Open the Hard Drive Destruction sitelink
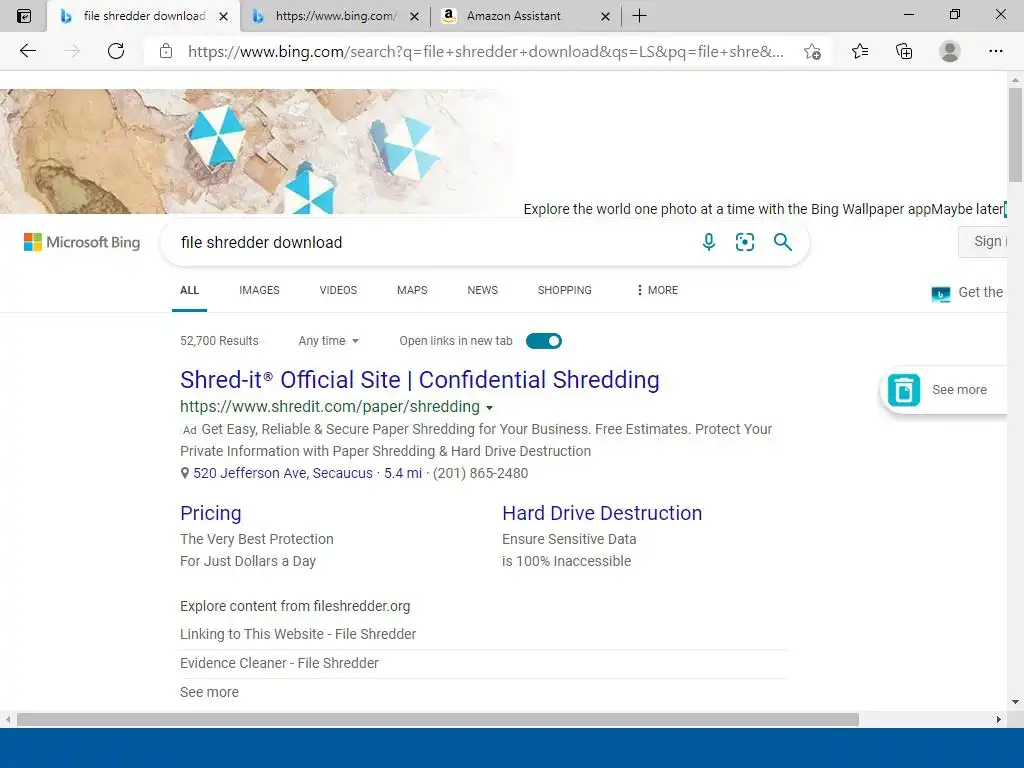Image resolution: width=1024 pixels, height=768 pixels. coord(602,513)
